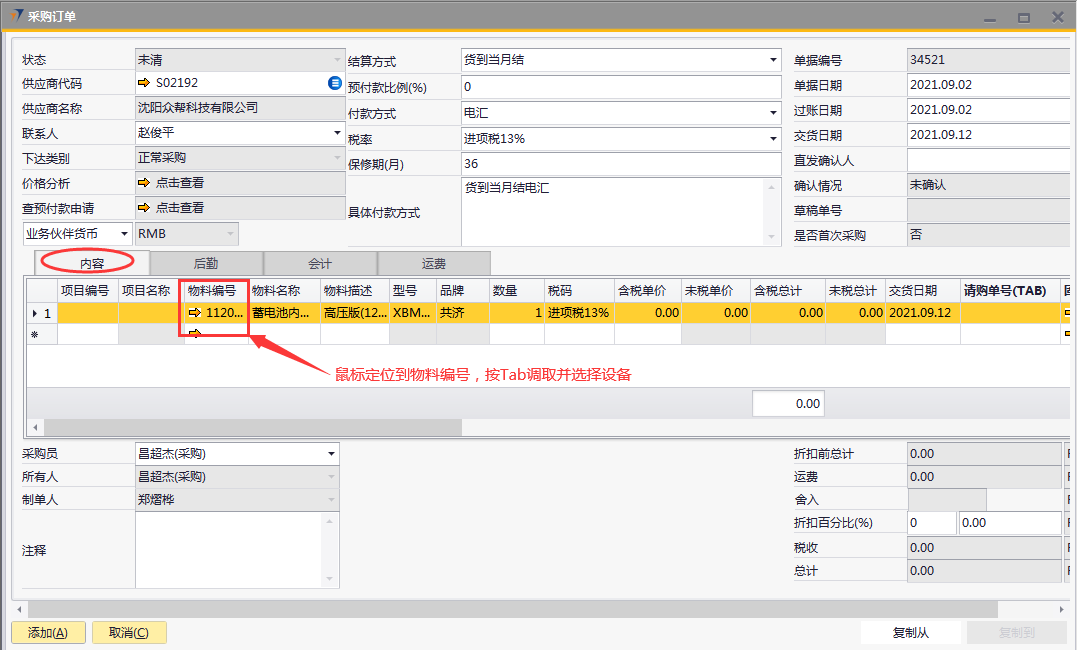The image size is (1078, 650).
Task: Click the orange link arrow beside supplier code S02192
Action: click(144, 83)
